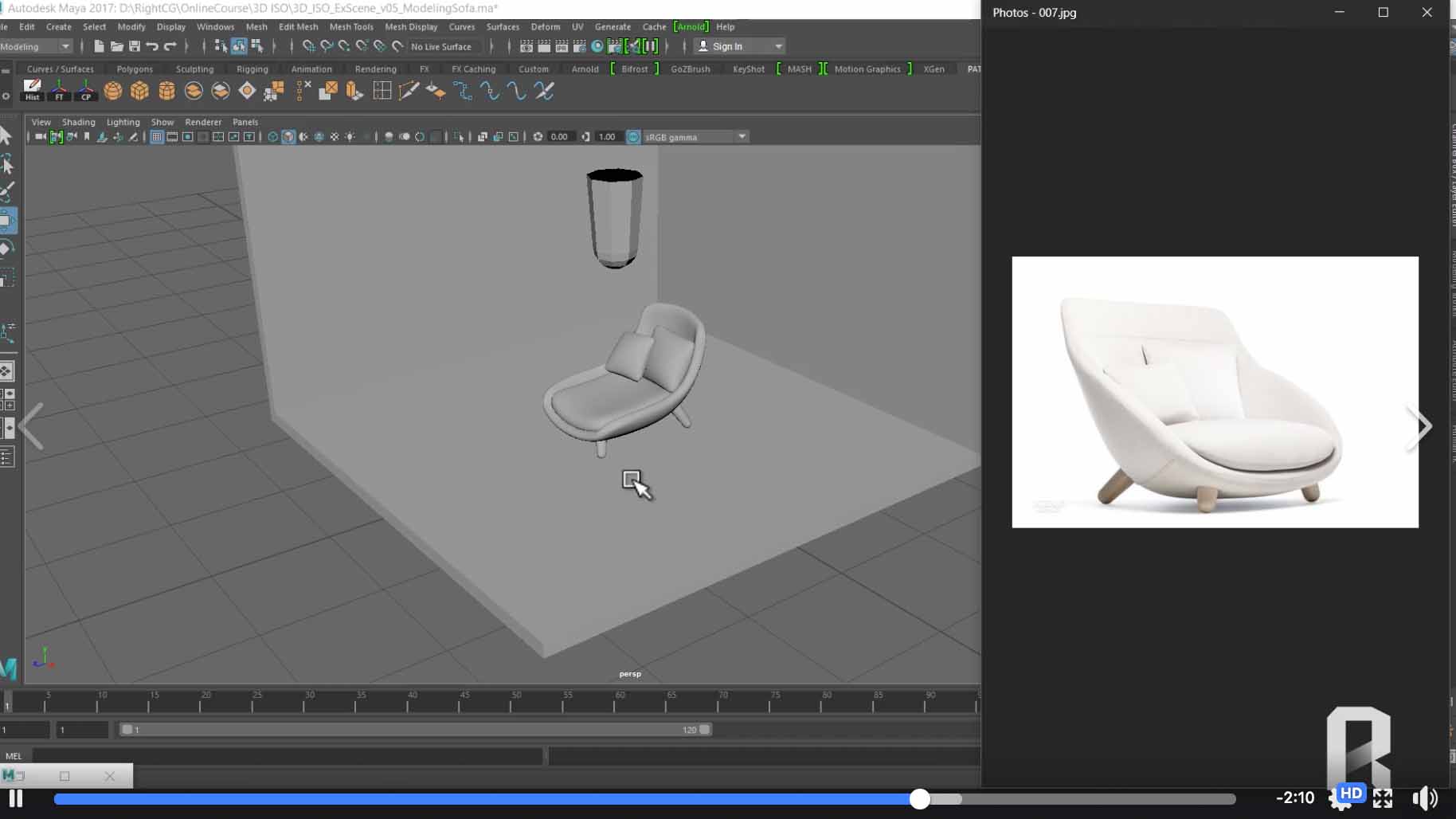Click the polygon cube shelf icon
The width and height of the screenshot is (1456, 819).
pos(139,91)
